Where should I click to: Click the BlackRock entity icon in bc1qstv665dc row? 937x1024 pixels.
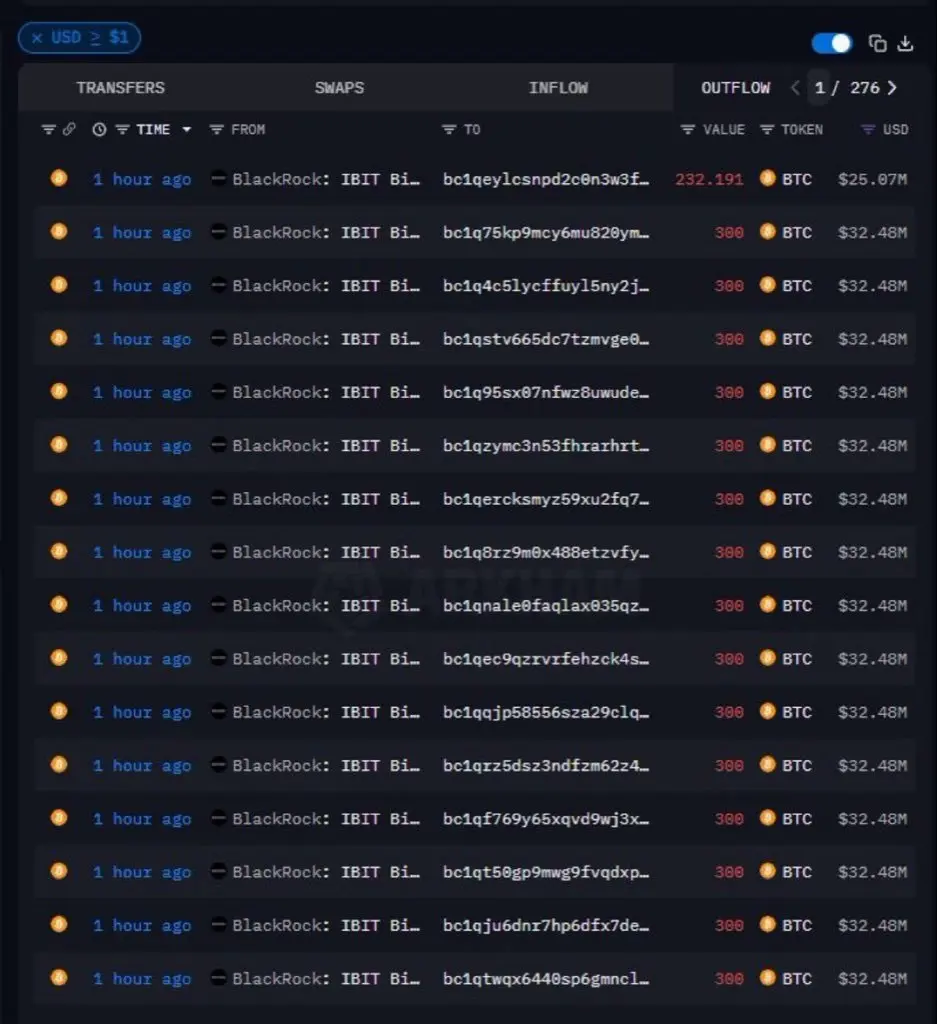pyautogui.click(x=219, y=338)
